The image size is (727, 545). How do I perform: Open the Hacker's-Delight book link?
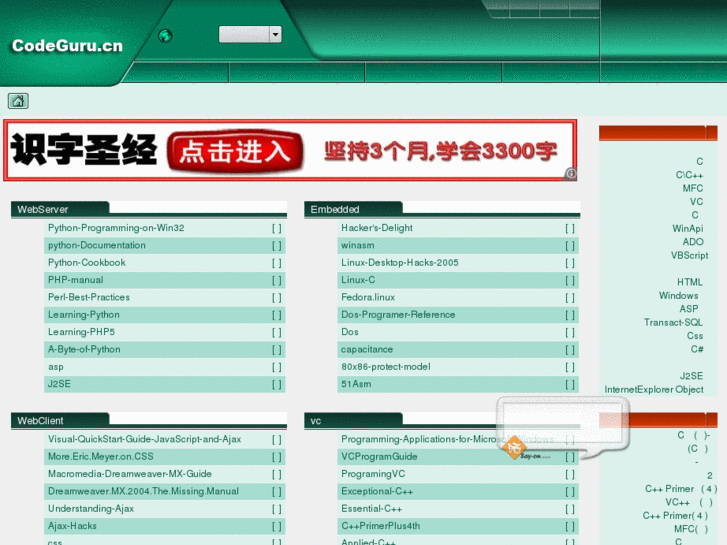[x=377, y=228]
